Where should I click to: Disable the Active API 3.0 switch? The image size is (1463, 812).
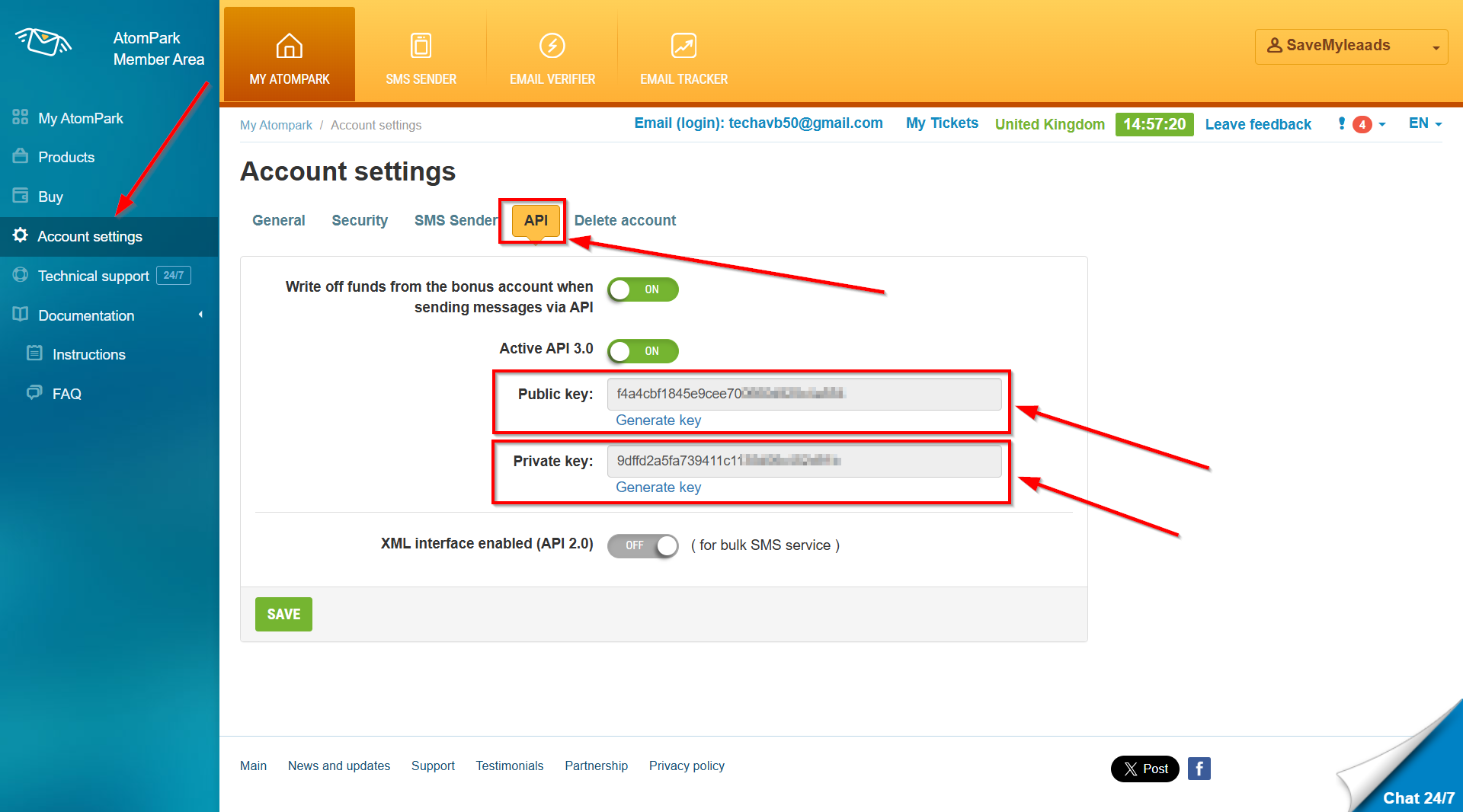tap(642, 351)
